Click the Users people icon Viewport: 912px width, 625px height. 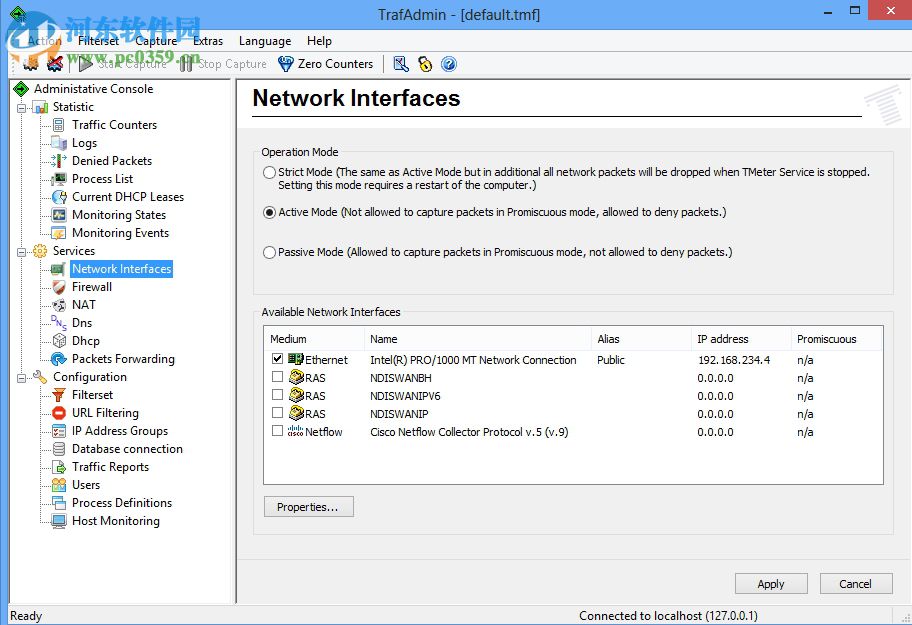click(x=59, y=485)
